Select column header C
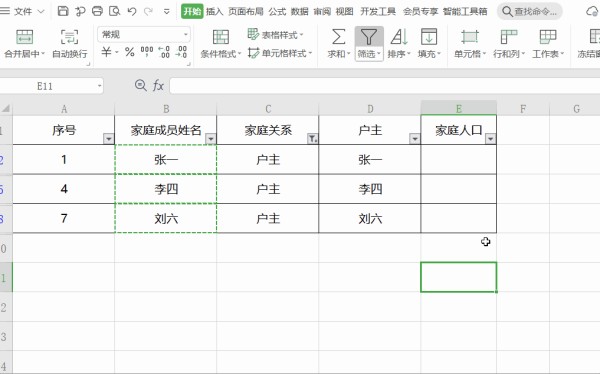The height and width of the screenshot is (374, 600). 268,109
